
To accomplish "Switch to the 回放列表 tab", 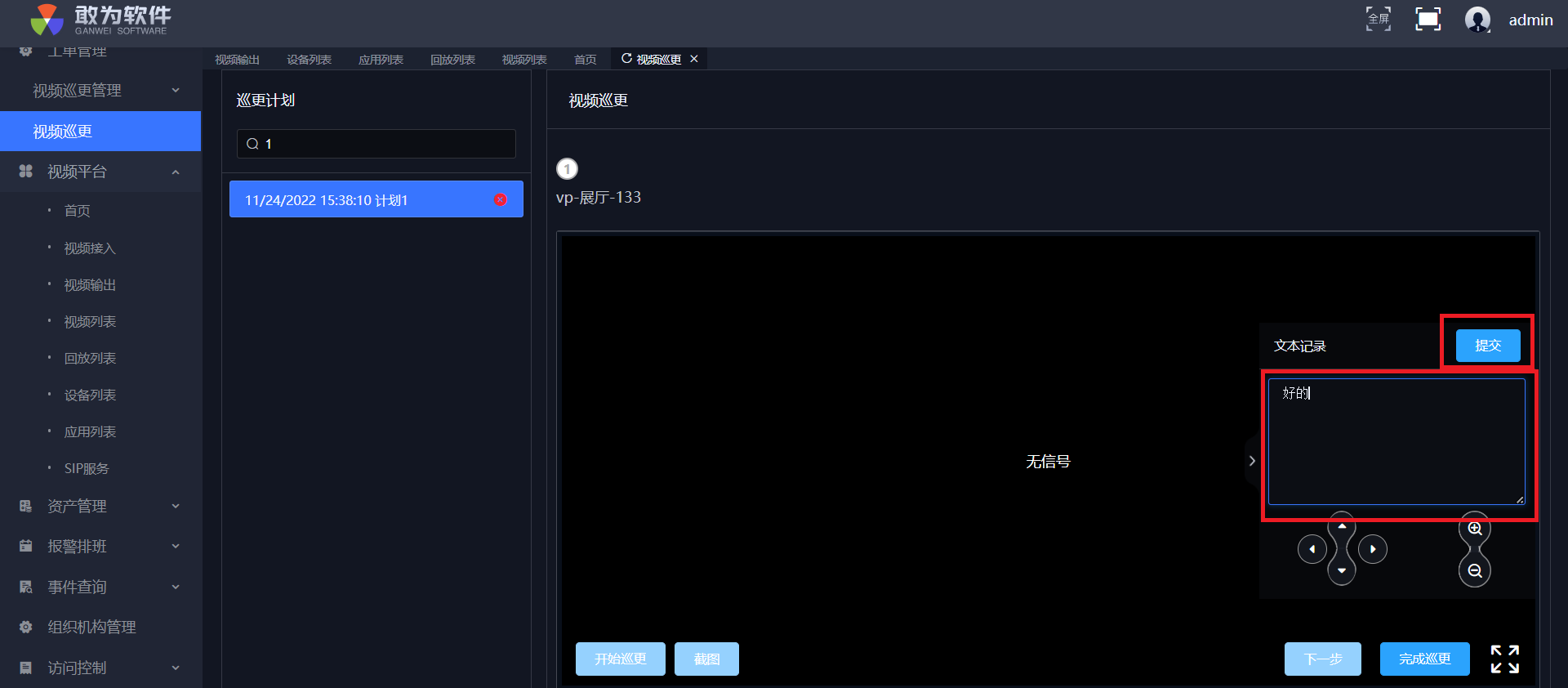I will click(x=453, y=60).
